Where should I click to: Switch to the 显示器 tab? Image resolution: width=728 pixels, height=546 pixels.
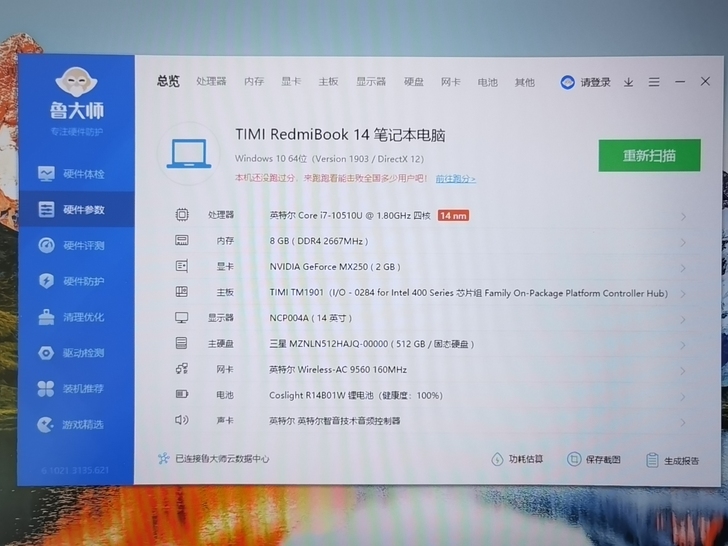(x=371, y=82)
